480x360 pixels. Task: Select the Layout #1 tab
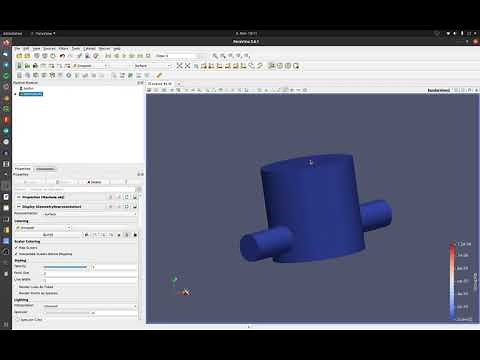coord(160,84)
